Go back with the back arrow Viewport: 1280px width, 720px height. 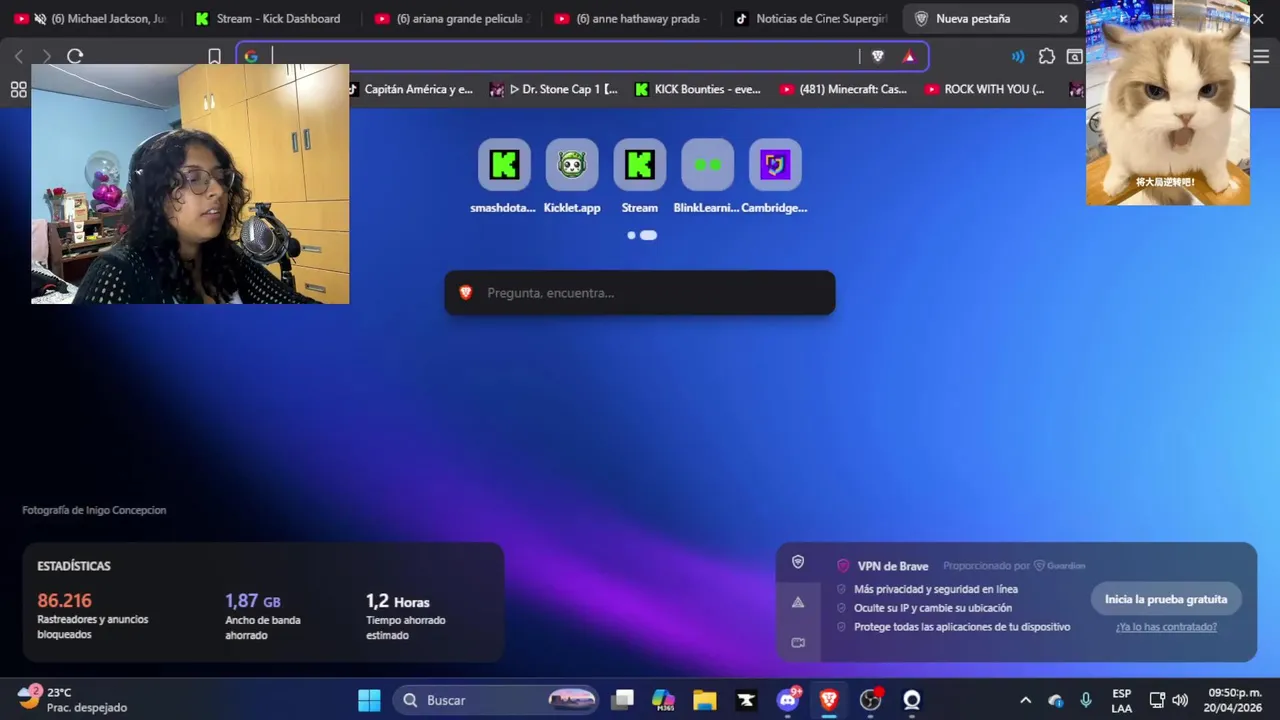[x=19, y=57]
